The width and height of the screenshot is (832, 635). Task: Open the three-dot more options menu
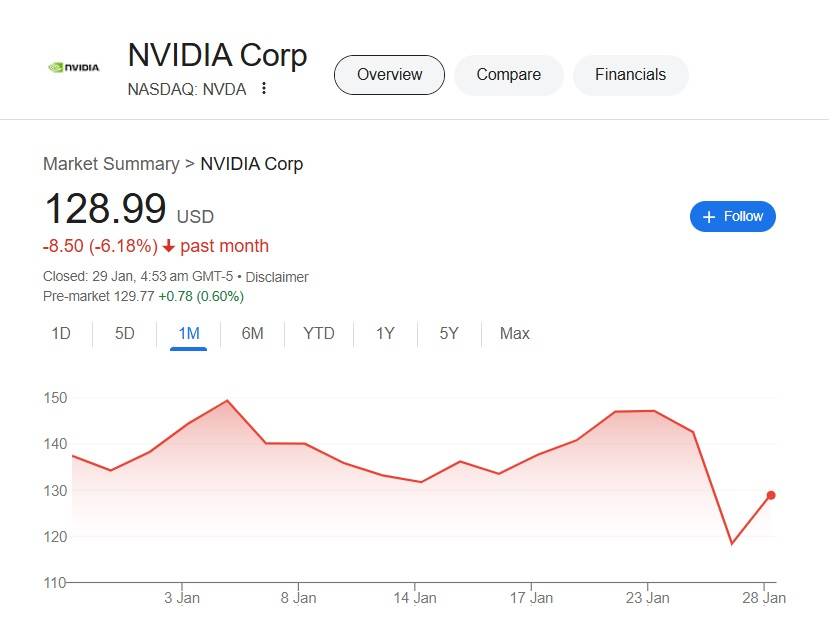(x=264, y=88)
